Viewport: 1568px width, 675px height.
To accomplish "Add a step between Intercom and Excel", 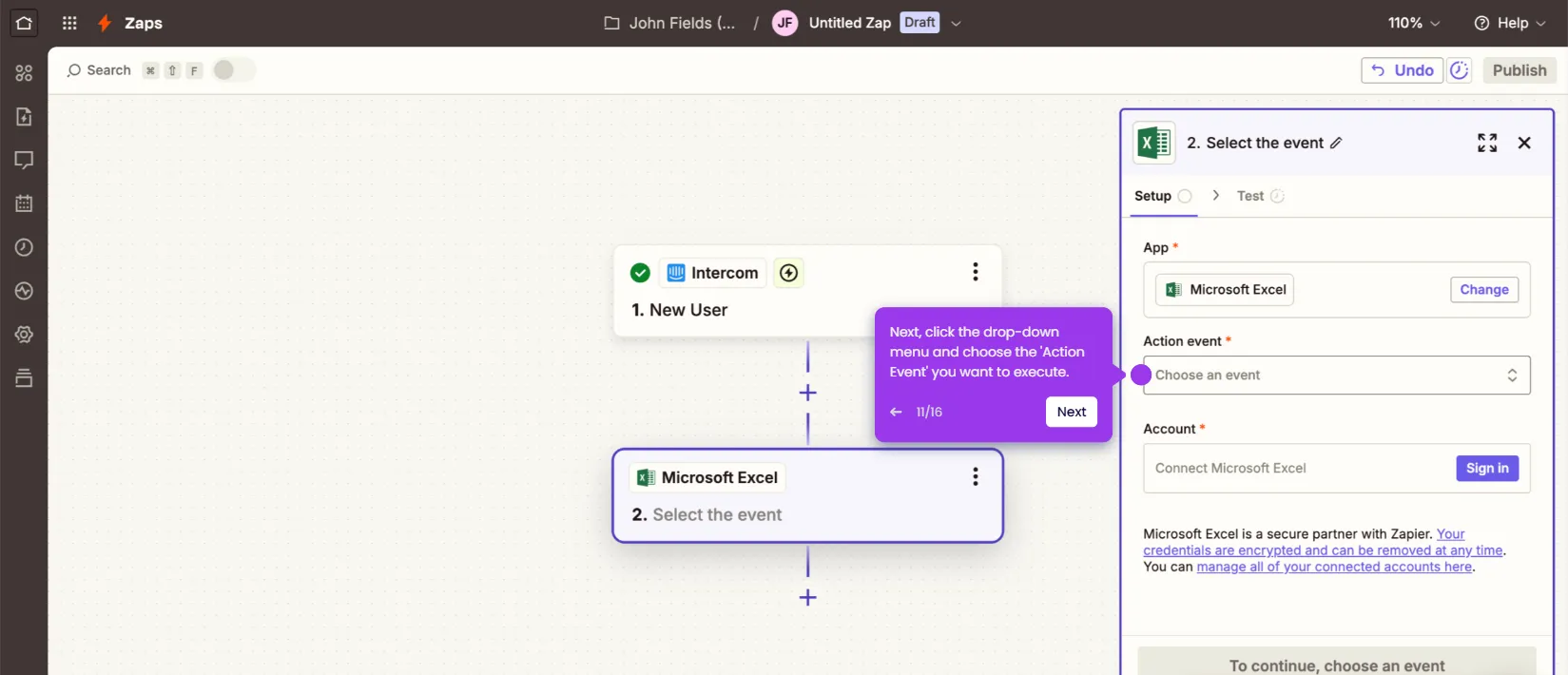I will [x=807, y=393].
